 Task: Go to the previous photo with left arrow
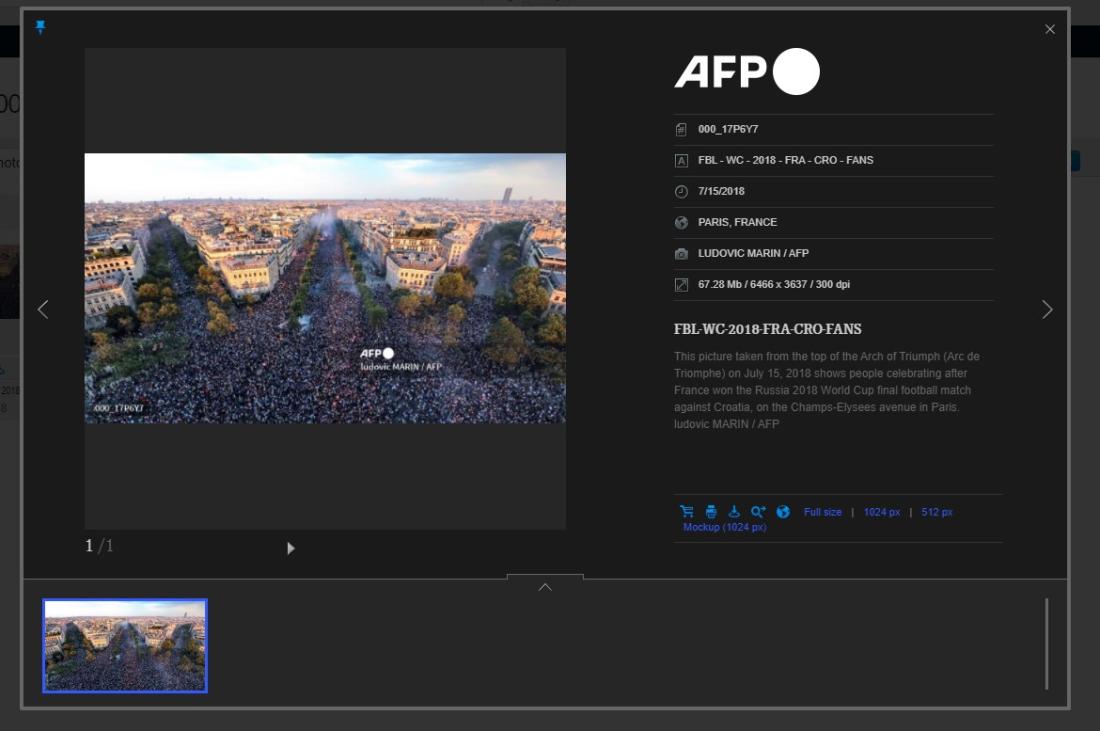[x=43, y=309]
